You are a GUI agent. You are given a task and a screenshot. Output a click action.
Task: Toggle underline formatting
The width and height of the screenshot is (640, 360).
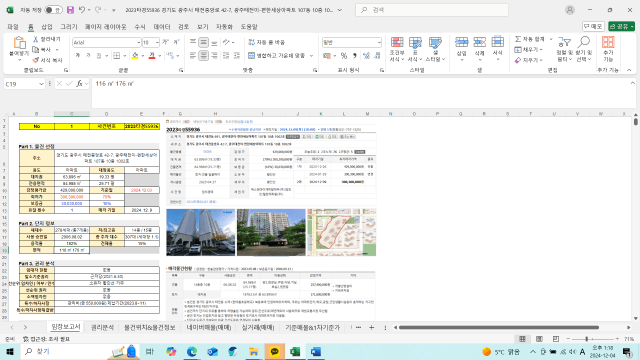tap(98, 56)
